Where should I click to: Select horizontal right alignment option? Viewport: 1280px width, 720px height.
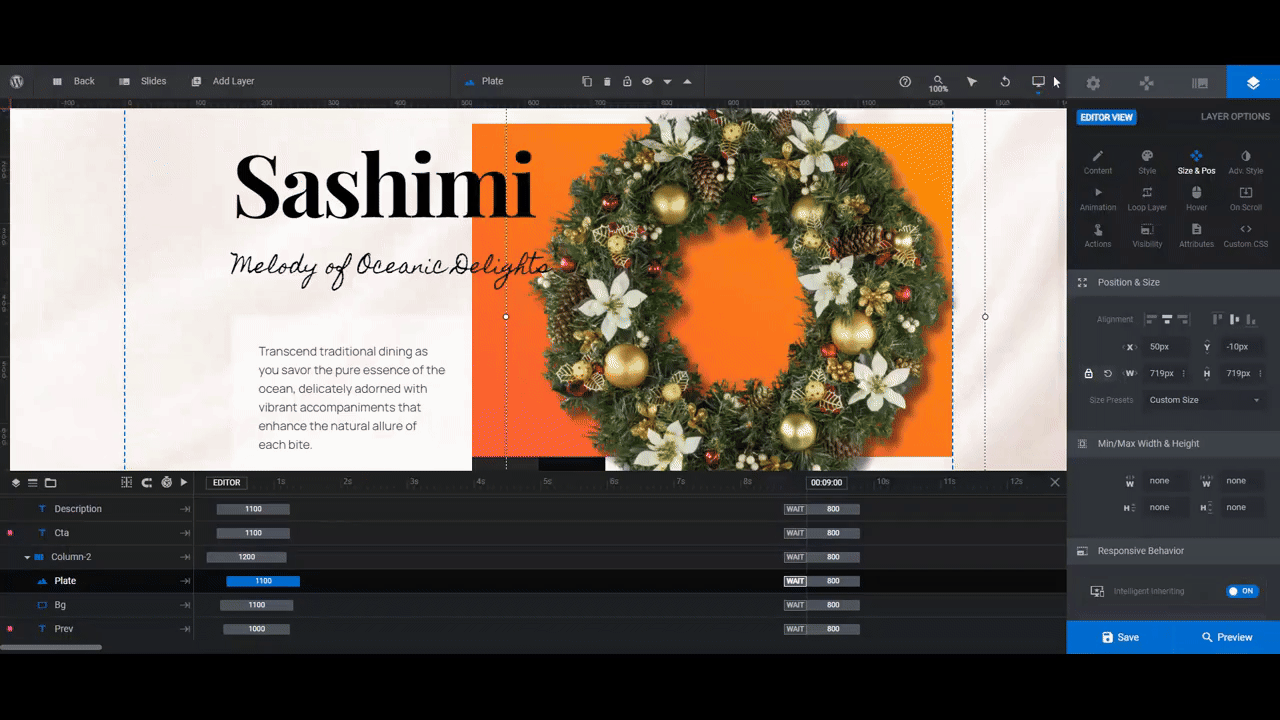1183,319
